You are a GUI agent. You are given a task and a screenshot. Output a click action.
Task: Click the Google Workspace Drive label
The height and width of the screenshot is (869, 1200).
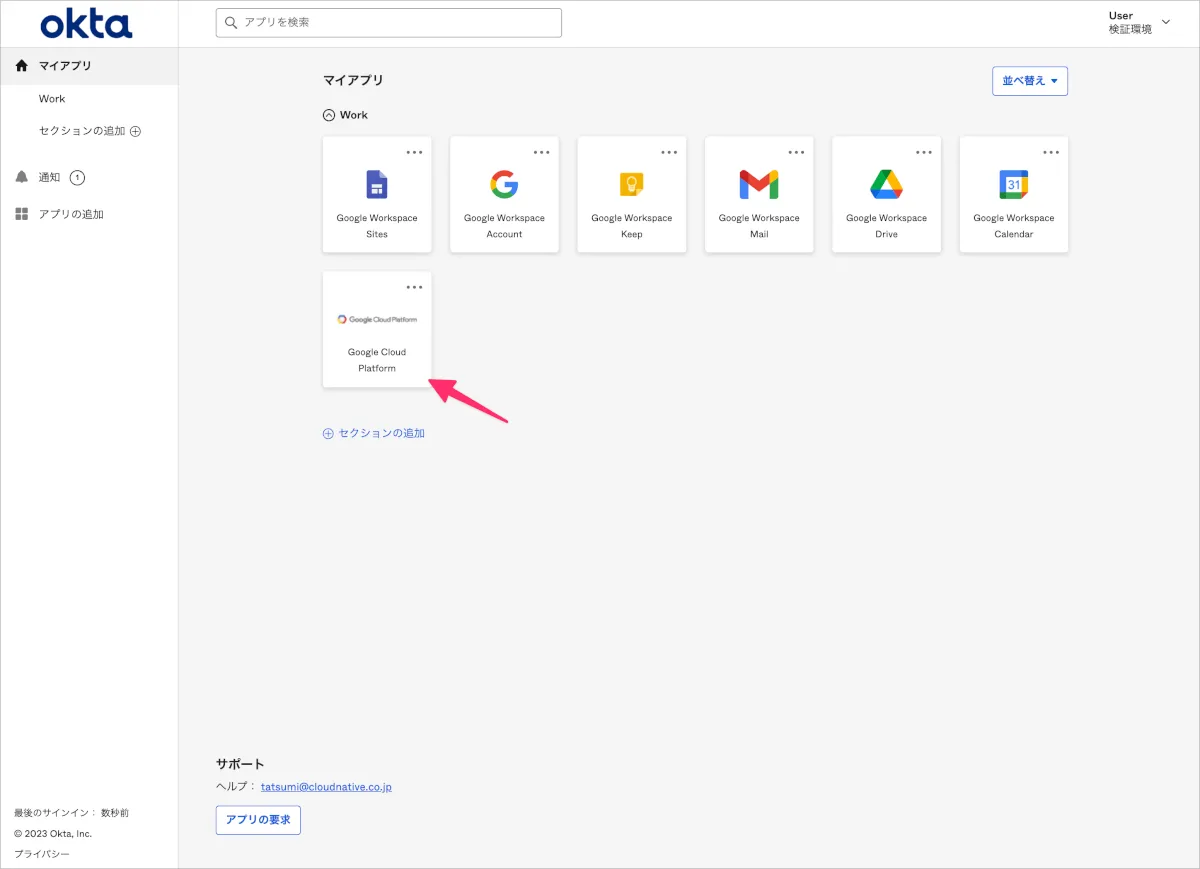(x=886, y=226)
